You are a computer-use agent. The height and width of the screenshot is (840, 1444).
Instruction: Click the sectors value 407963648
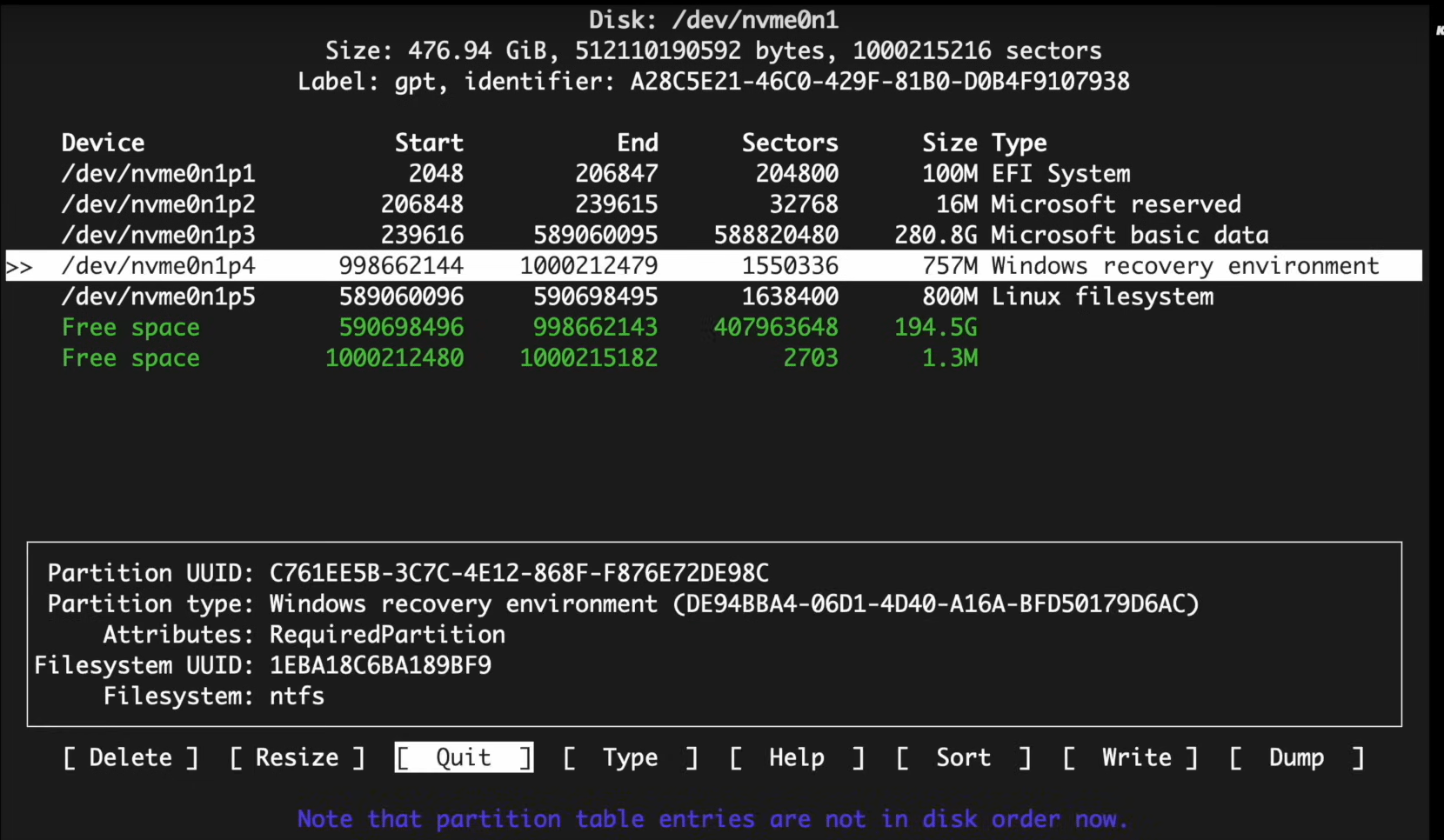click(x=776, y=327)
